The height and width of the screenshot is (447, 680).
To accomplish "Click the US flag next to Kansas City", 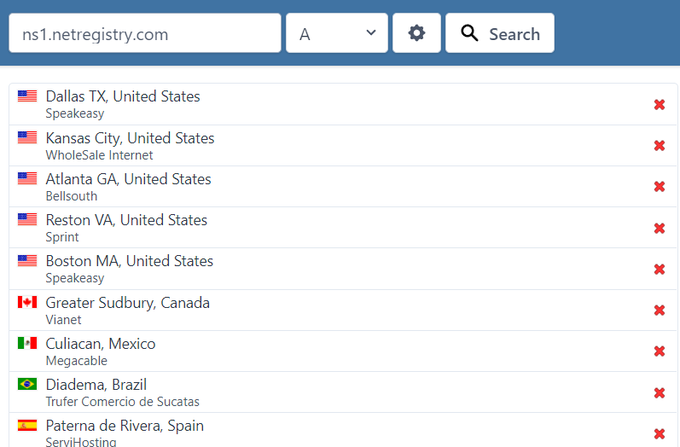I will point(27,137).
